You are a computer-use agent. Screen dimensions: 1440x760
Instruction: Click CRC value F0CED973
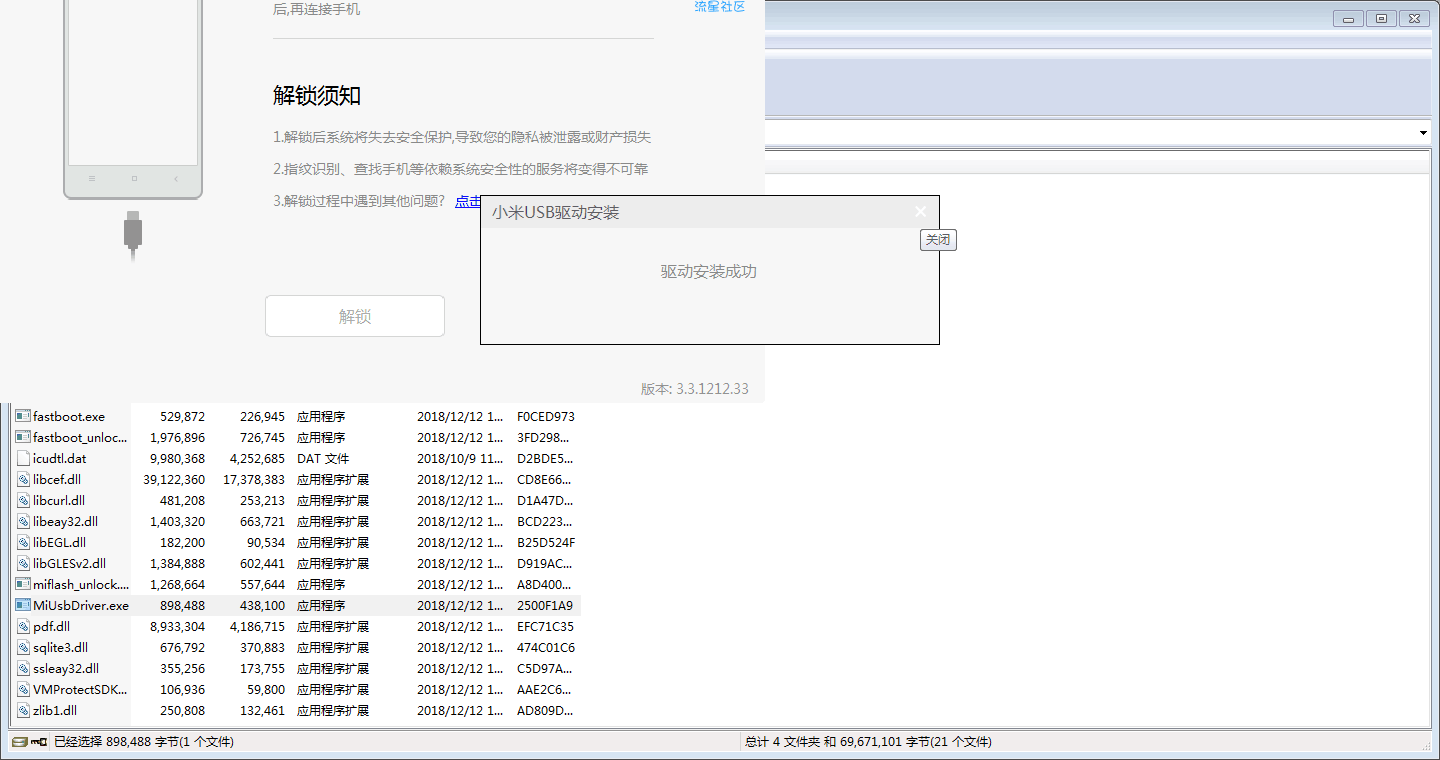546,416
